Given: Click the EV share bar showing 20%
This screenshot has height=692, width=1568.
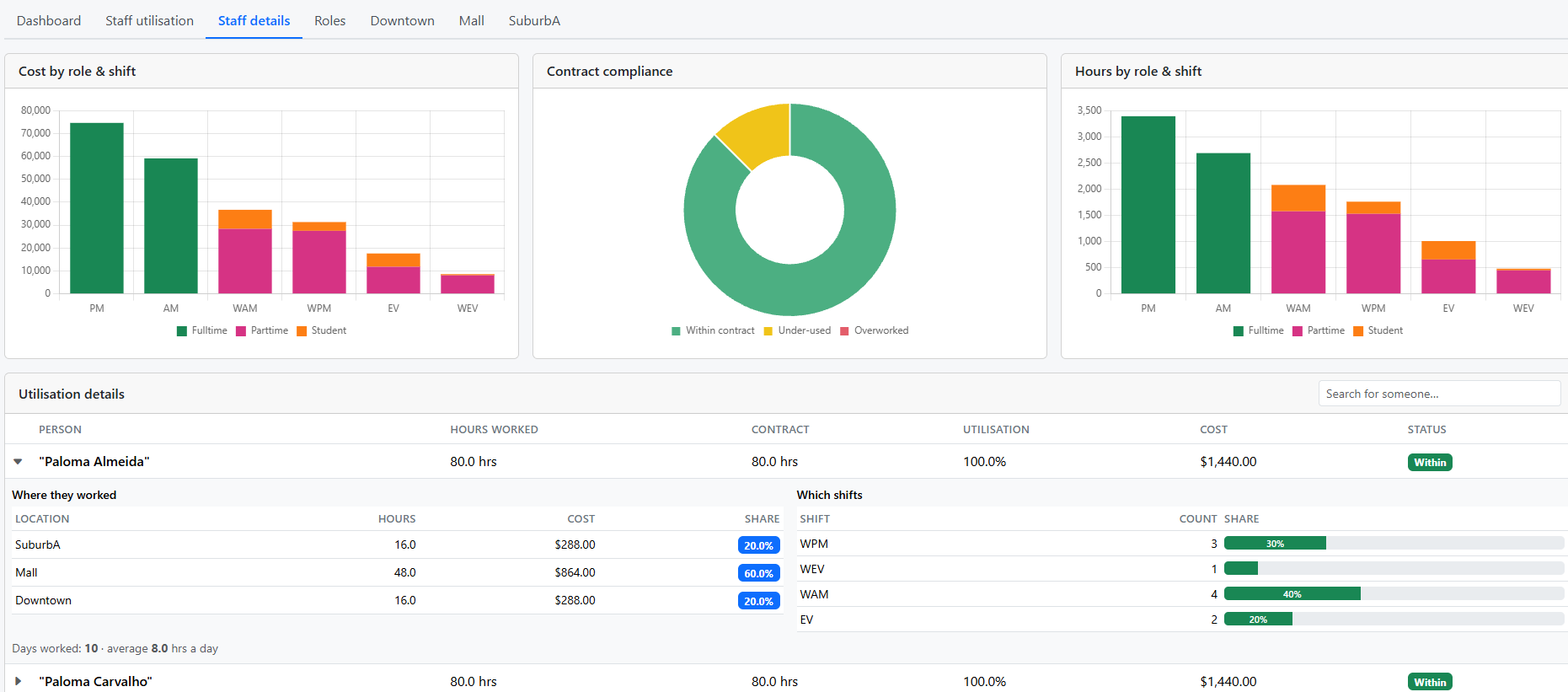Looking at the screenshot, I should (1258, 620).
